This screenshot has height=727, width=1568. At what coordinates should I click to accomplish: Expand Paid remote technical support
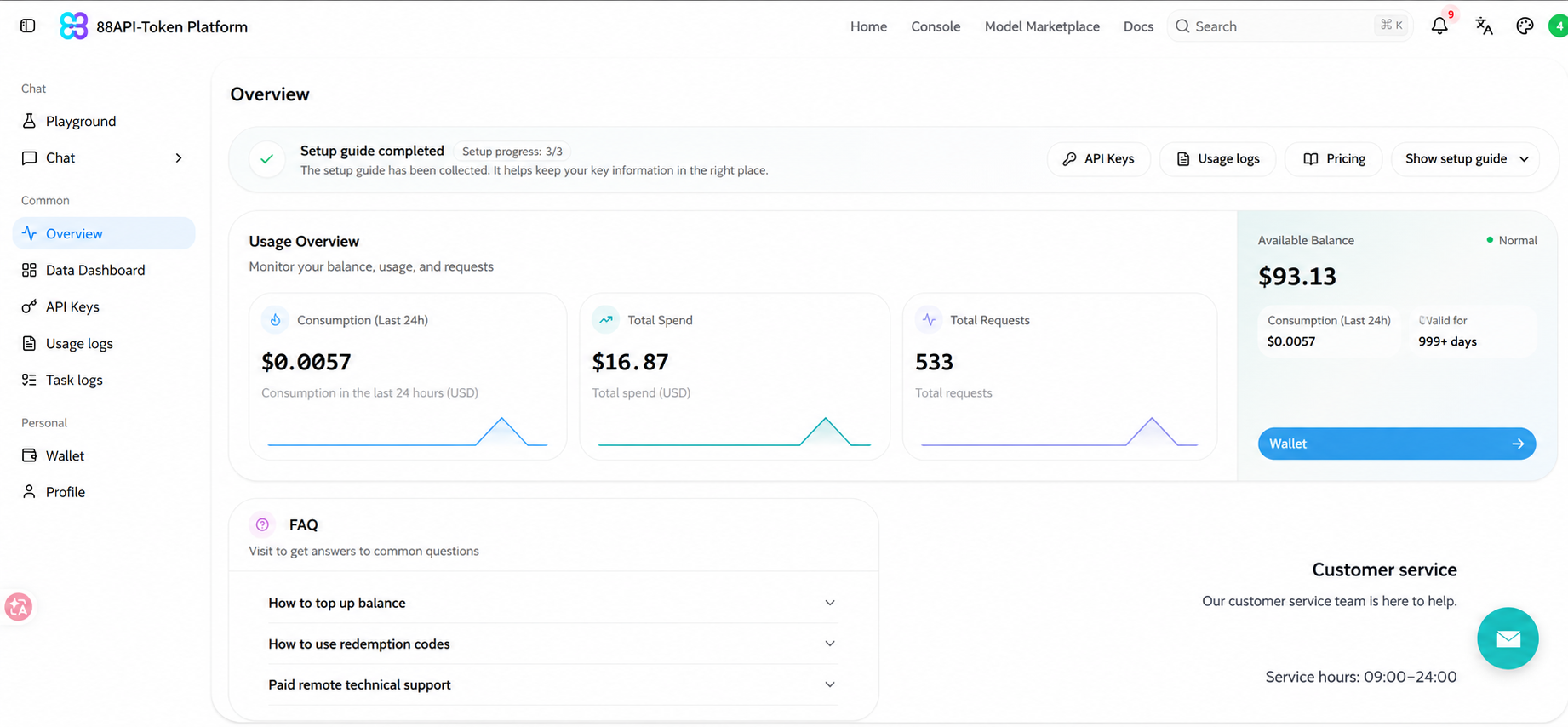552,684
